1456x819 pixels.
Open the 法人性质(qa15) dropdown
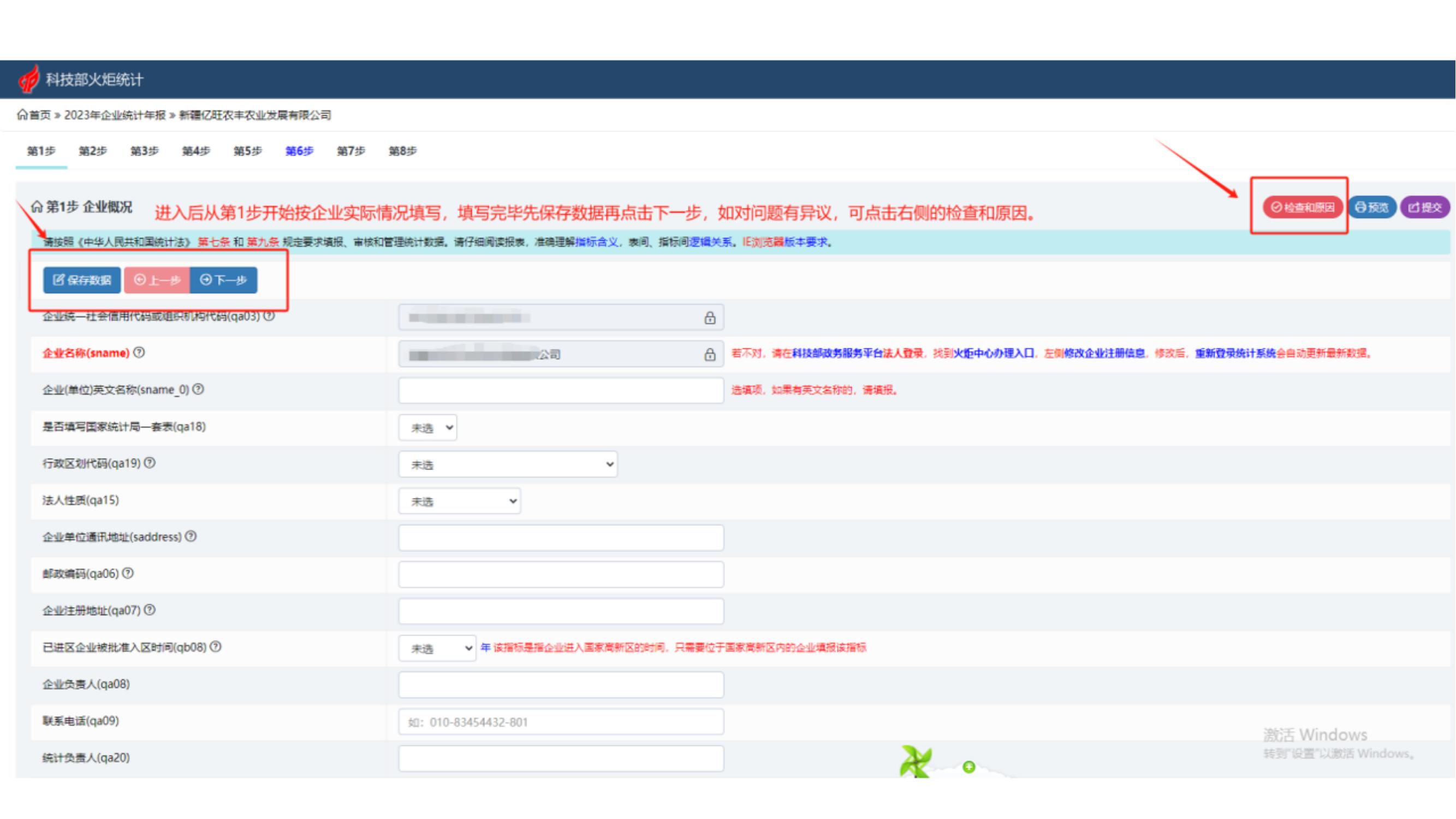[460, 501]
